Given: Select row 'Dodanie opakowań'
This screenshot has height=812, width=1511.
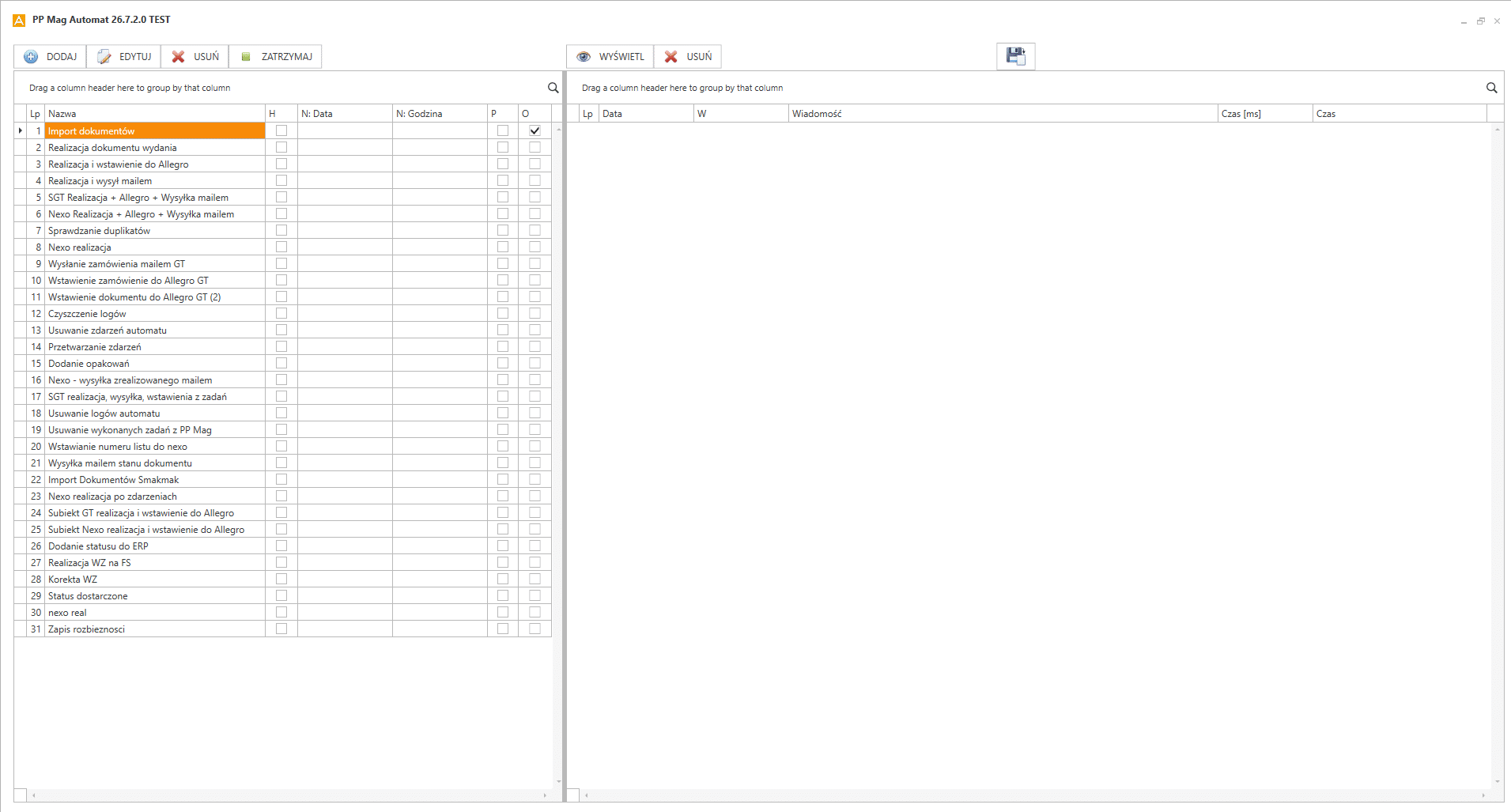Looking at the screenshot, I should (x=283, y=363).
